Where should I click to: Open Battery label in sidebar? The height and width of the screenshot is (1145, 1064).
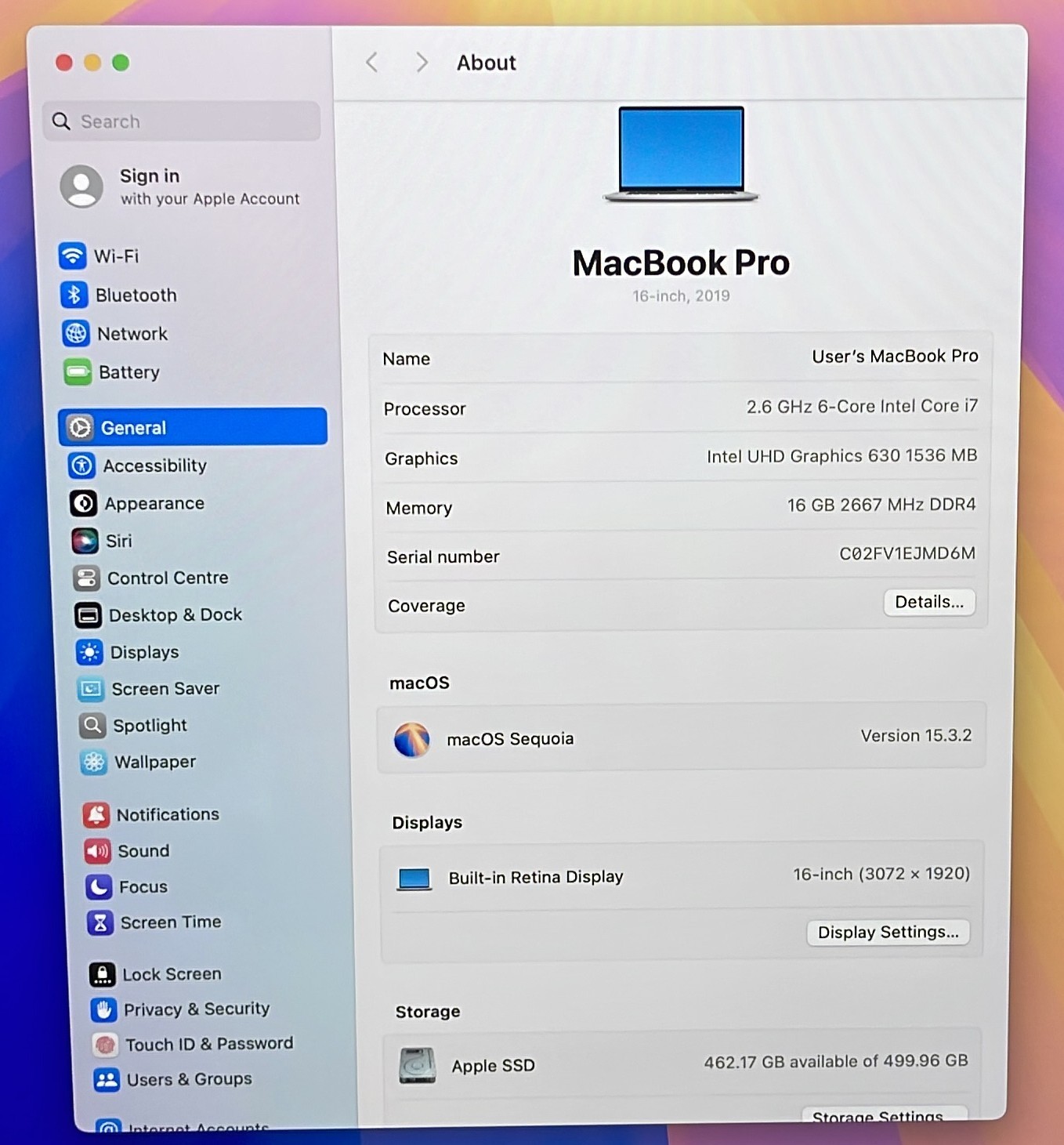click(129, 372)
